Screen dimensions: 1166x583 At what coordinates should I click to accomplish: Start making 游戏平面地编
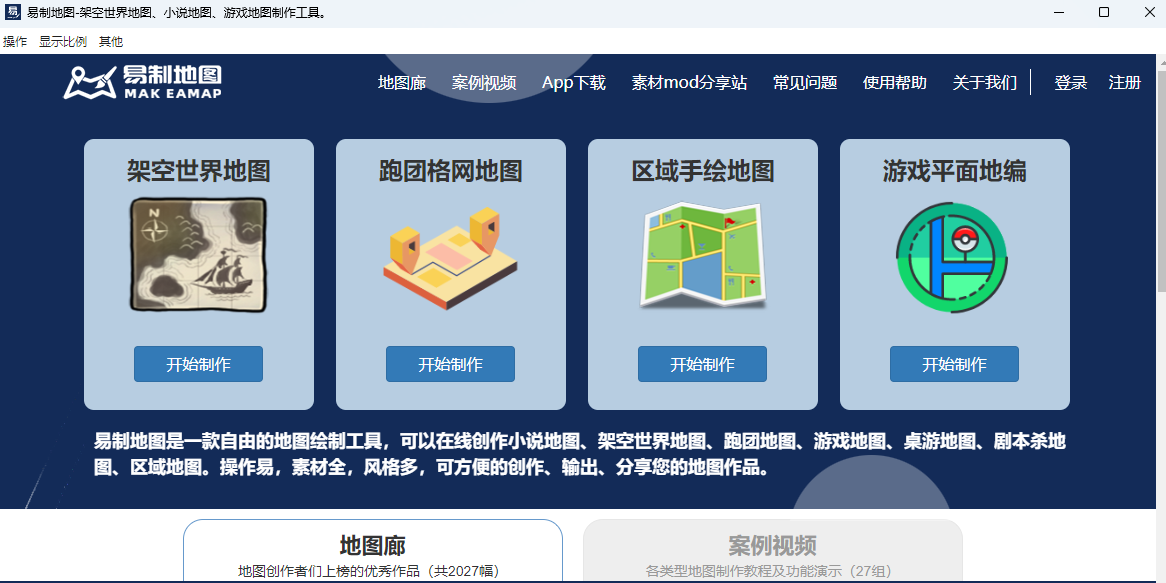(x=955, y=364)
